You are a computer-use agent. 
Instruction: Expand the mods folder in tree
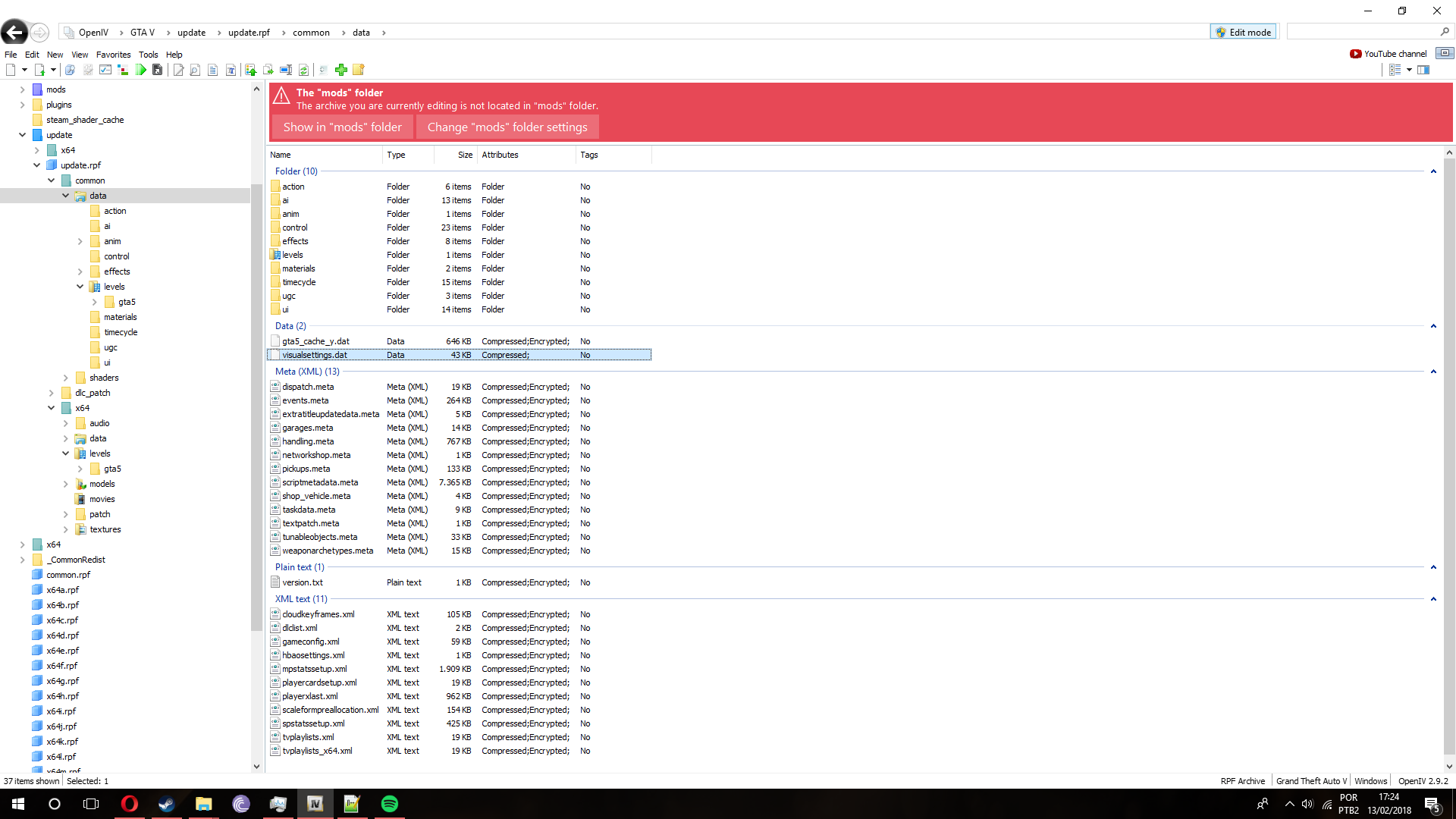click(x=22, y=89)
